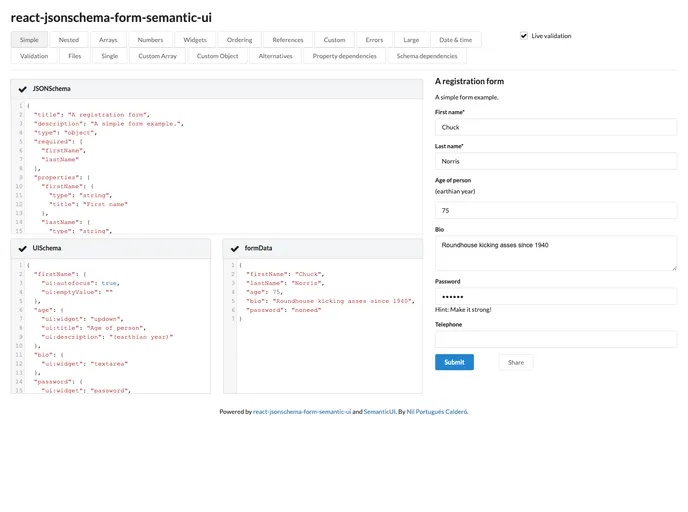
Task: Open the Nil Portugués Calderó link
Action: click(x=437, y=412)
